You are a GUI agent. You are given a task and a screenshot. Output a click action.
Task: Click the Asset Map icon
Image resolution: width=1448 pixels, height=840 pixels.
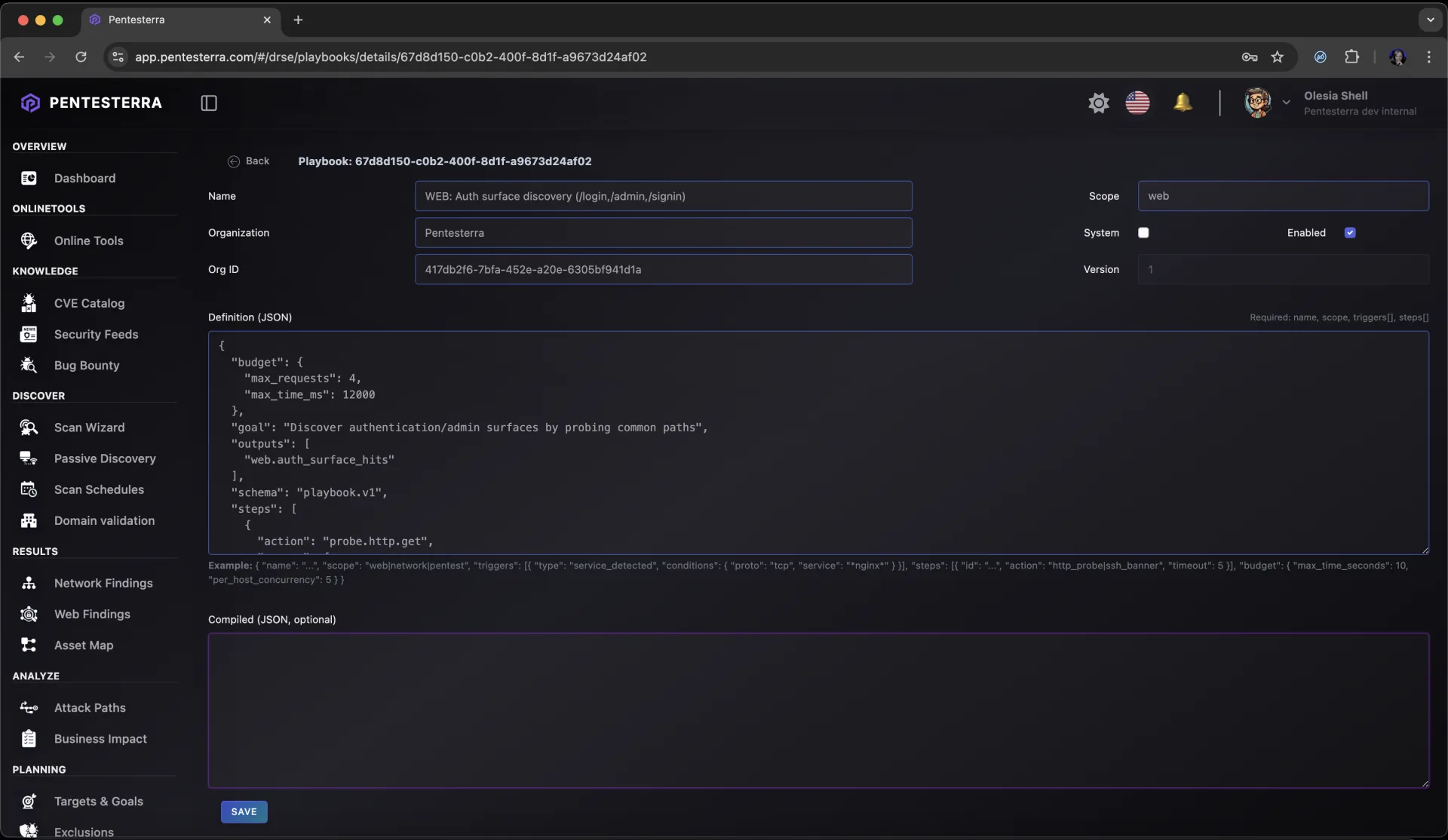point(29,645)
